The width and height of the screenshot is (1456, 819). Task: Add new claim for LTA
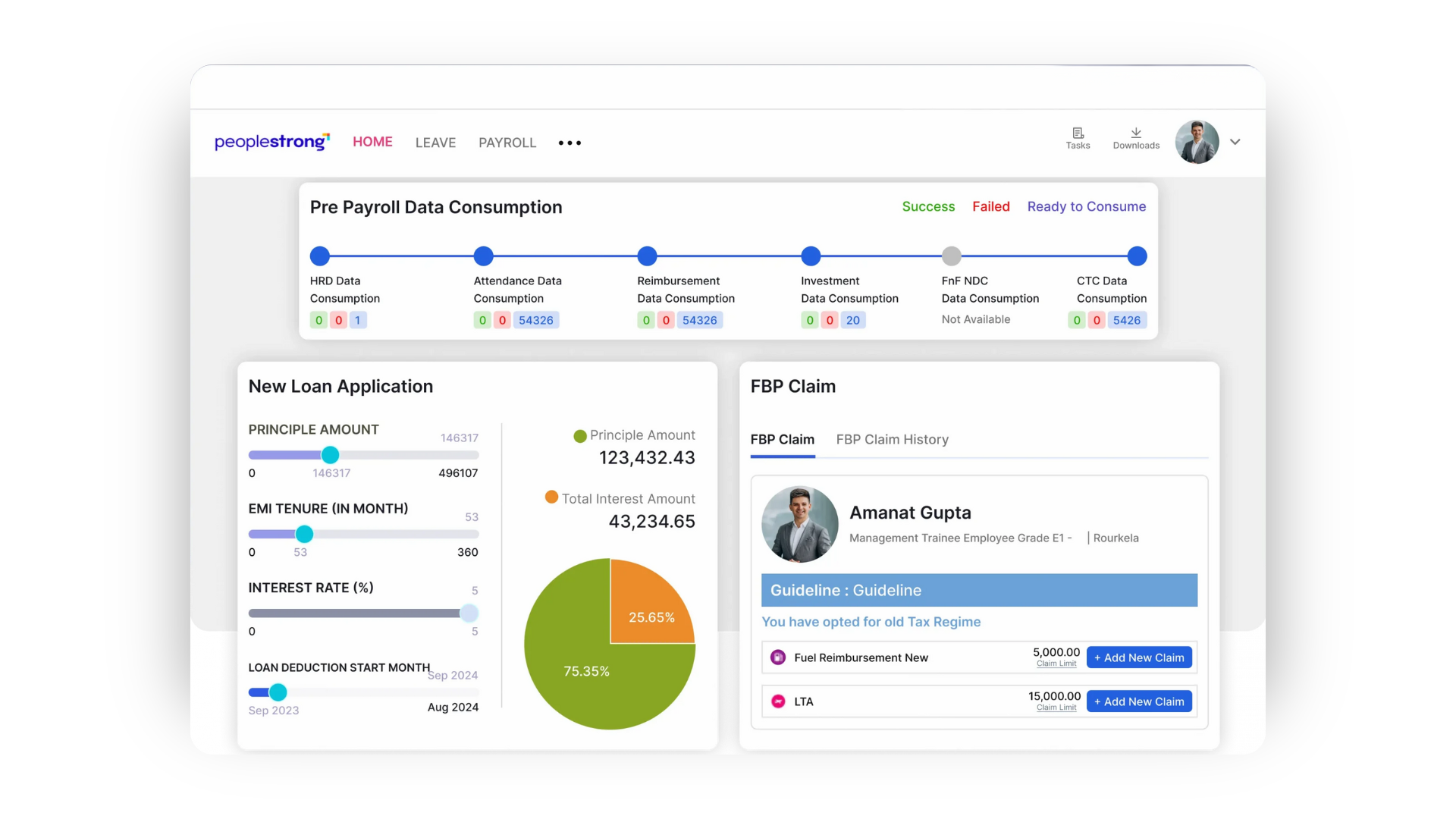(1139, 701)
